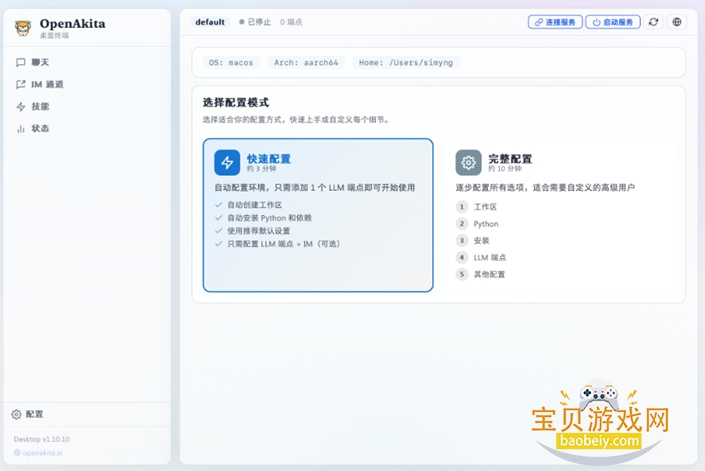Click the 聊天 chat bubble icon
705x471 pixels.
click(x=21, y=62)
